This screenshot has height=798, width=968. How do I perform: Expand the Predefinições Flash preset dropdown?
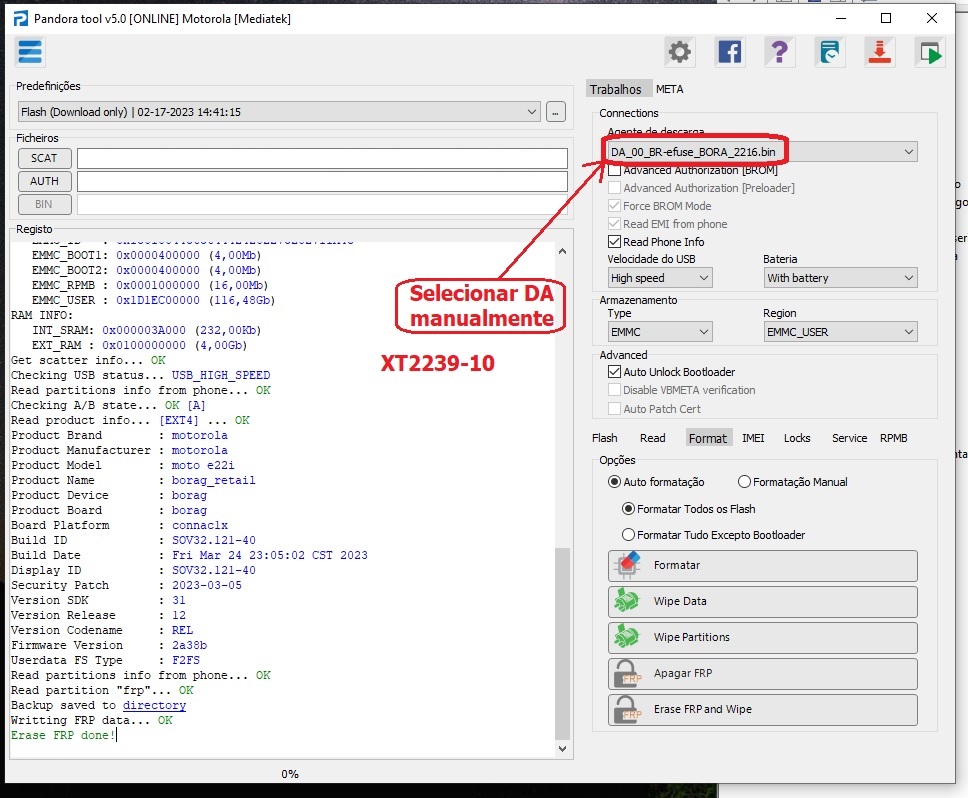[279, 112]
